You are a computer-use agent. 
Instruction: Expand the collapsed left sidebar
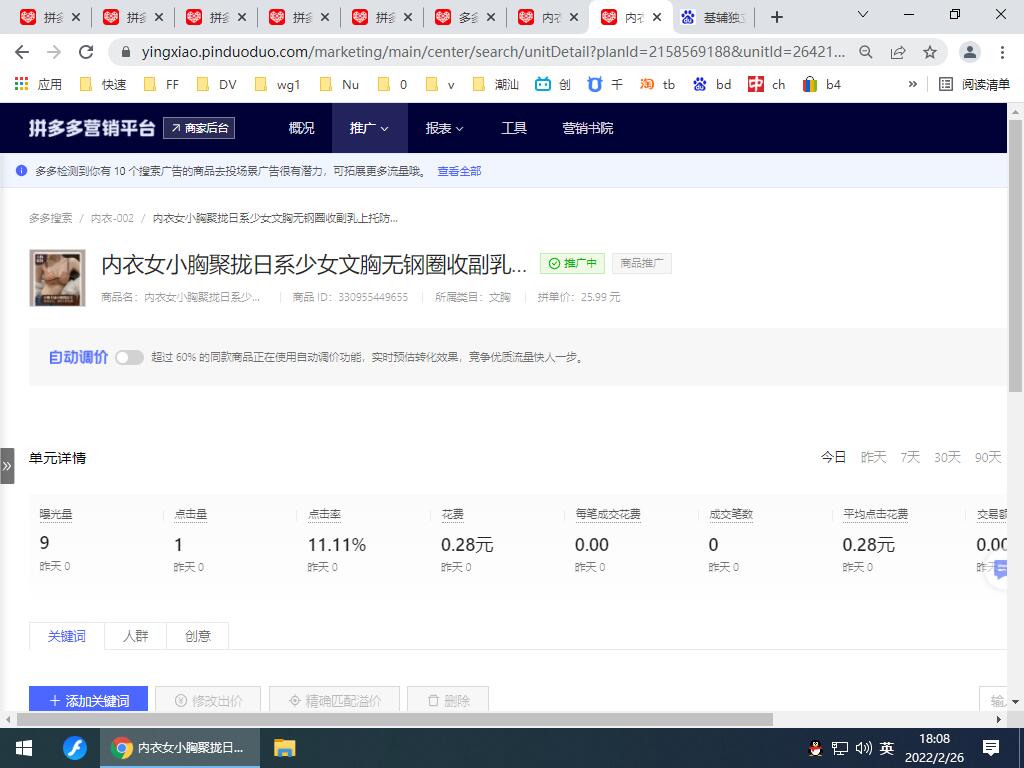point(7,466)
